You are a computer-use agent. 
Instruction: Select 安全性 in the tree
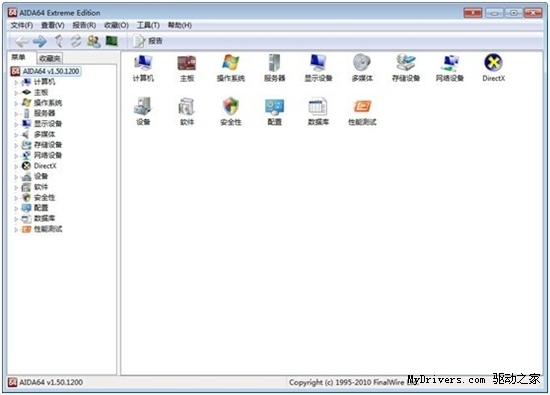click(x=44, y=198)
